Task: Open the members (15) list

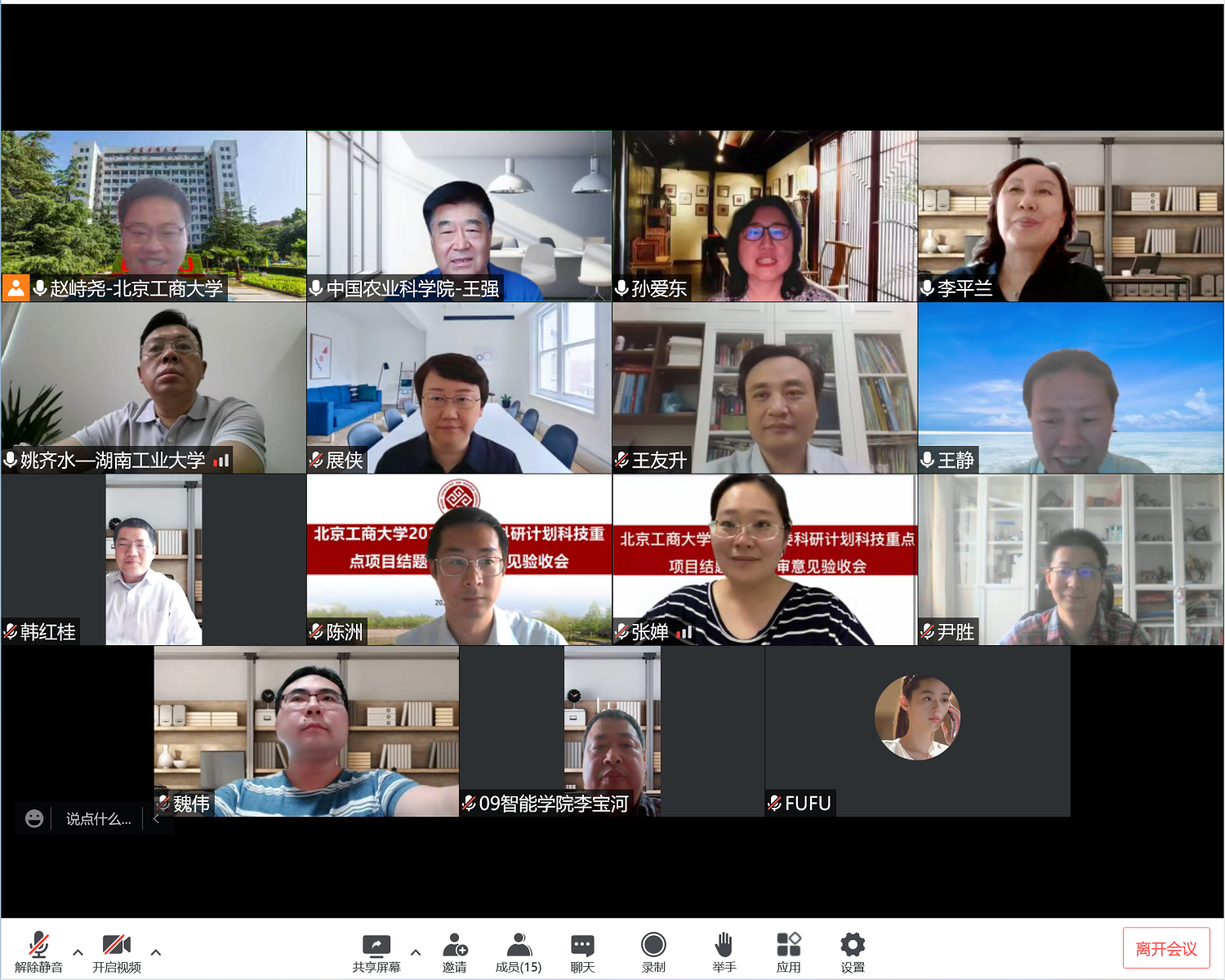Action: click(518, 947)
